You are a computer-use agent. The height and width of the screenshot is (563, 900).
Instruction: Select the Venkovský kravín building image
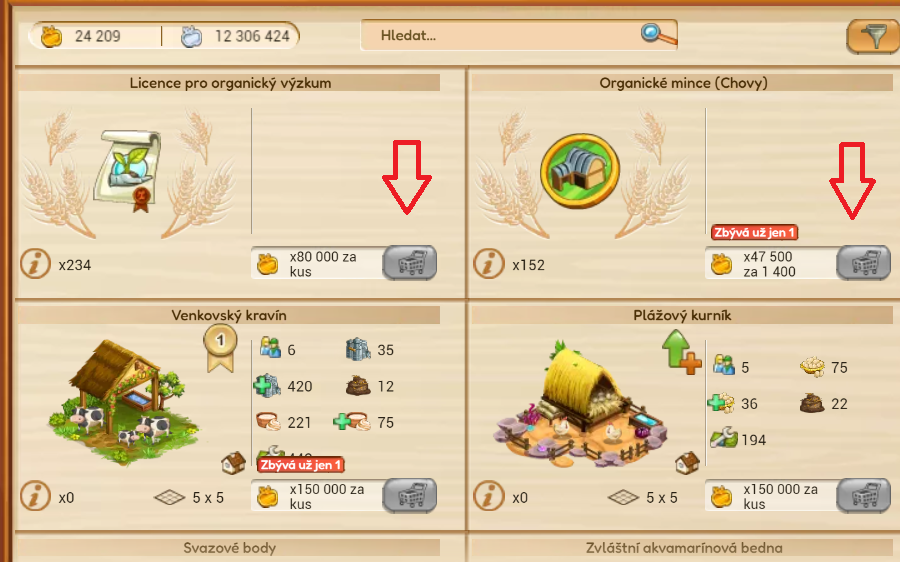click(x=123, y=402)
